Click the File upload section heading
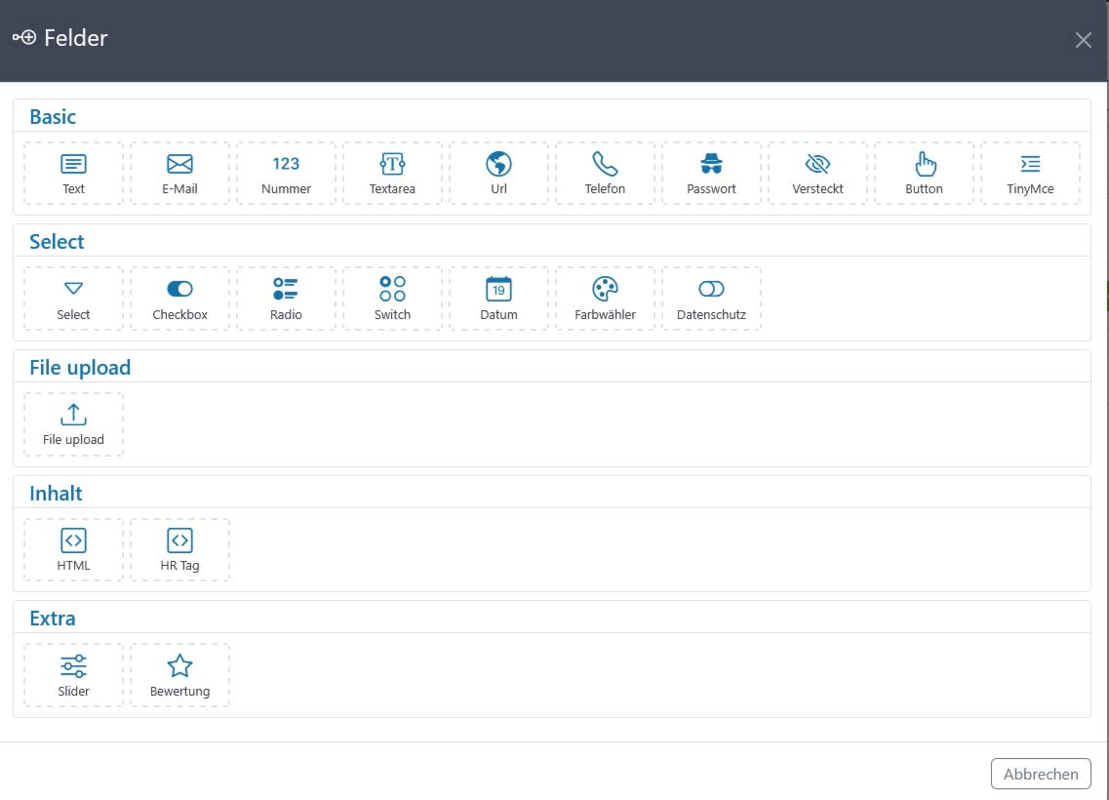 coord(80,368)
